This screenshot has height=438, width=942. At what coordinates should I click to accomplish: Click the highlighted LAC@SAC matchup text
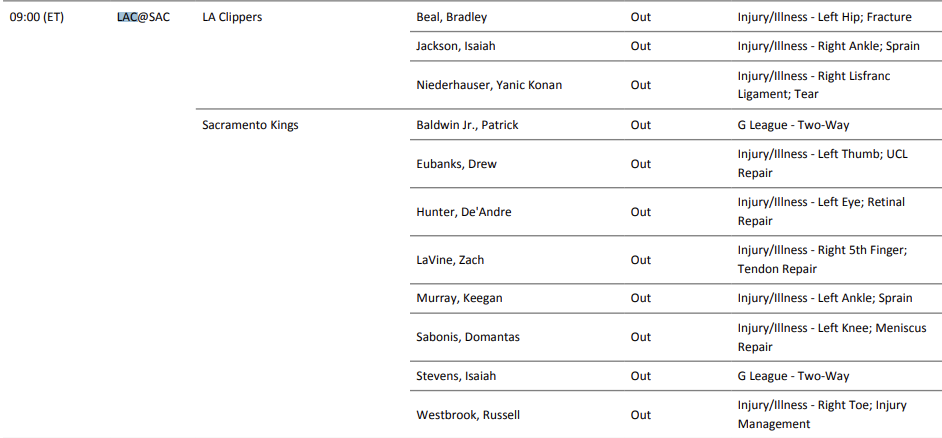[x=143, y=17]
